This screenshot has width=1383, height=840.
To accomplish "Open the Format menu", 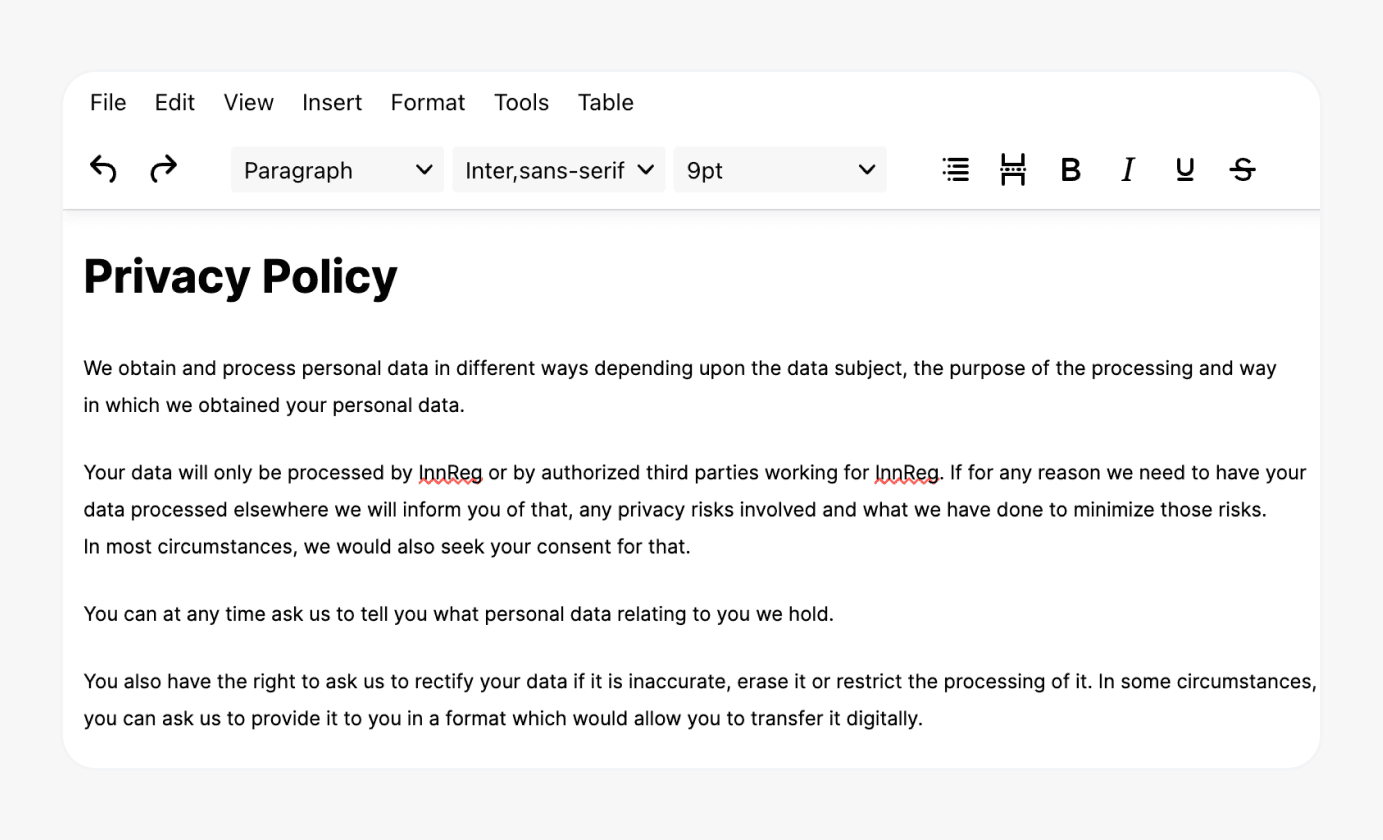I will pos(427,102).
